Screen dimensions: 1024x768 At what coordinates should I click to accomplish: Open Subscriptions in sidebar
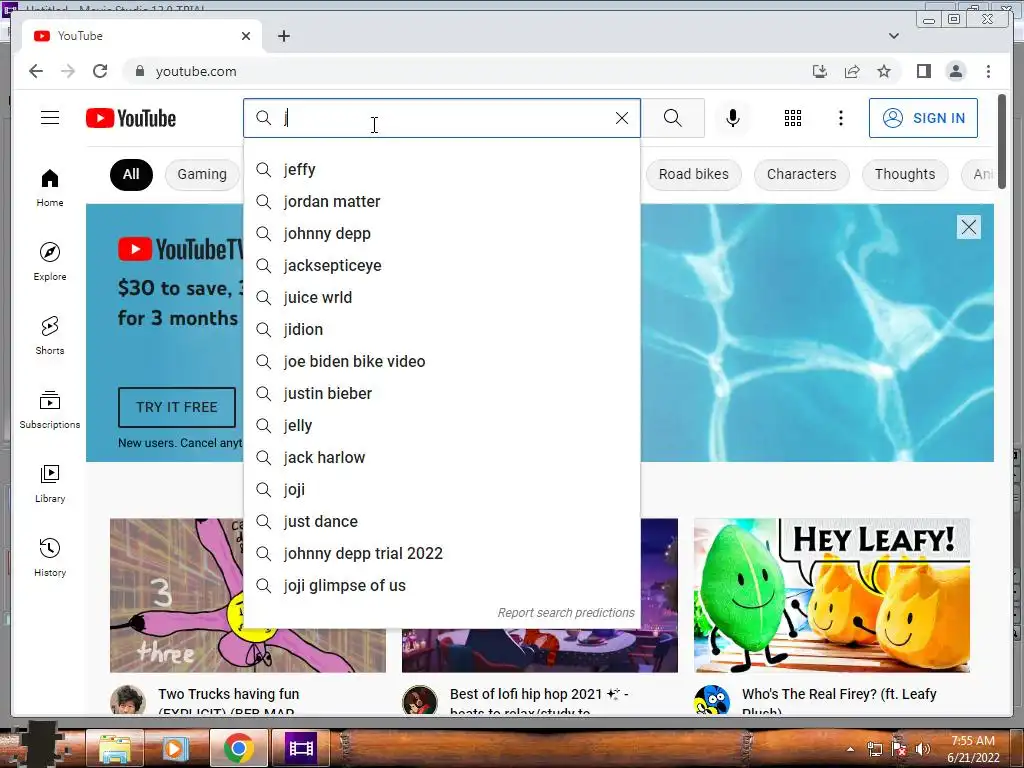(x=50, y=409)
